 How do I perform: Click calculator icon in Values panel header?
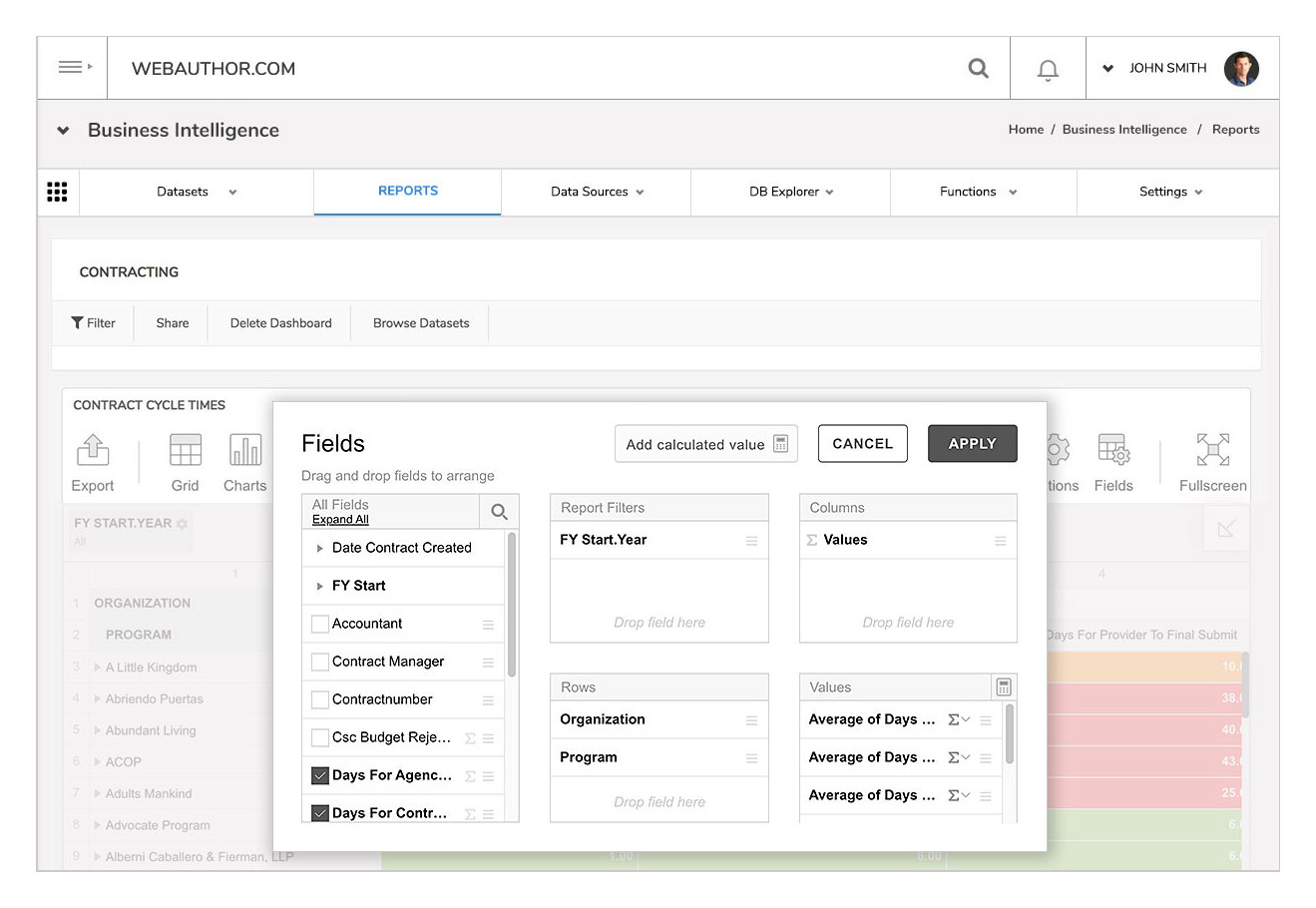tap(1004, 686)
